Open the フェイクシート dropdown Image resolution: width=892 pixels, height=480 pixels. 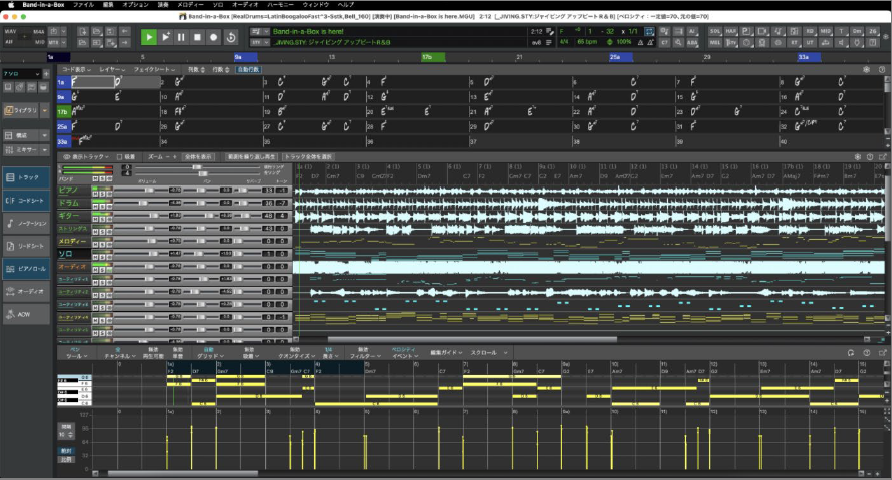point(154,69)
